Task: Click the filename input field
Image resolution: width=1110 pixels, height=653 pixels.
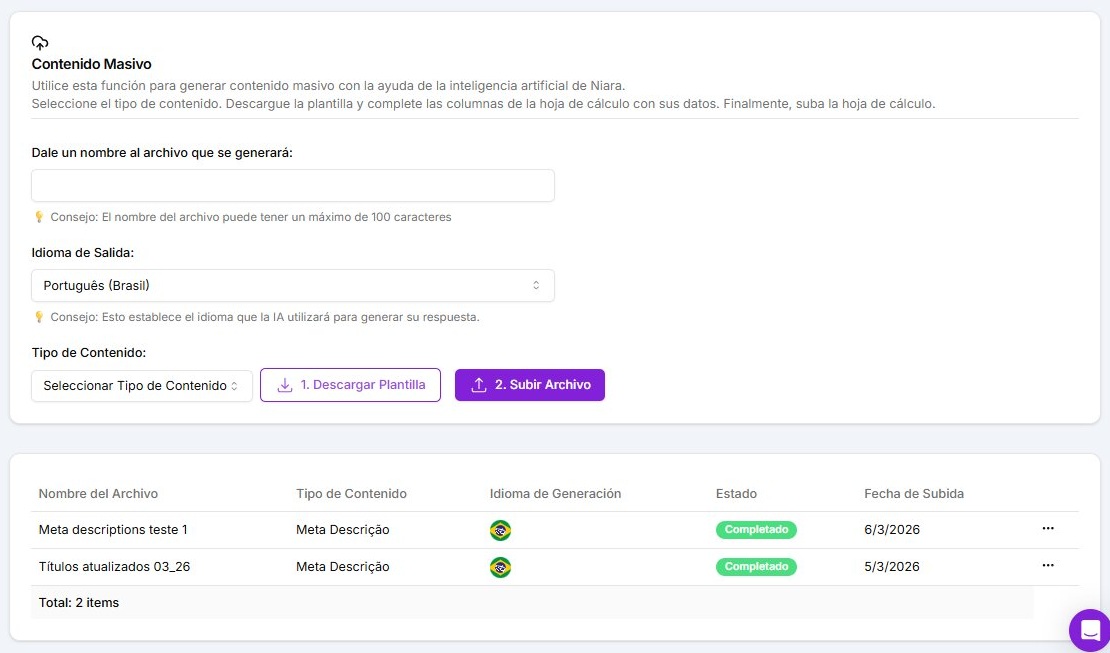Action: [292, 185]
